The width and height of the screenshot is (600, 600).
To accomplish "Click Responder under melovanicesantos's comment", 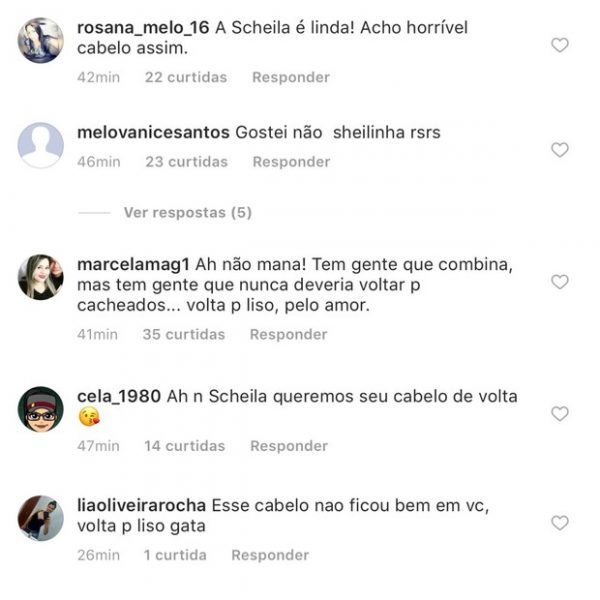I will 291,162.
